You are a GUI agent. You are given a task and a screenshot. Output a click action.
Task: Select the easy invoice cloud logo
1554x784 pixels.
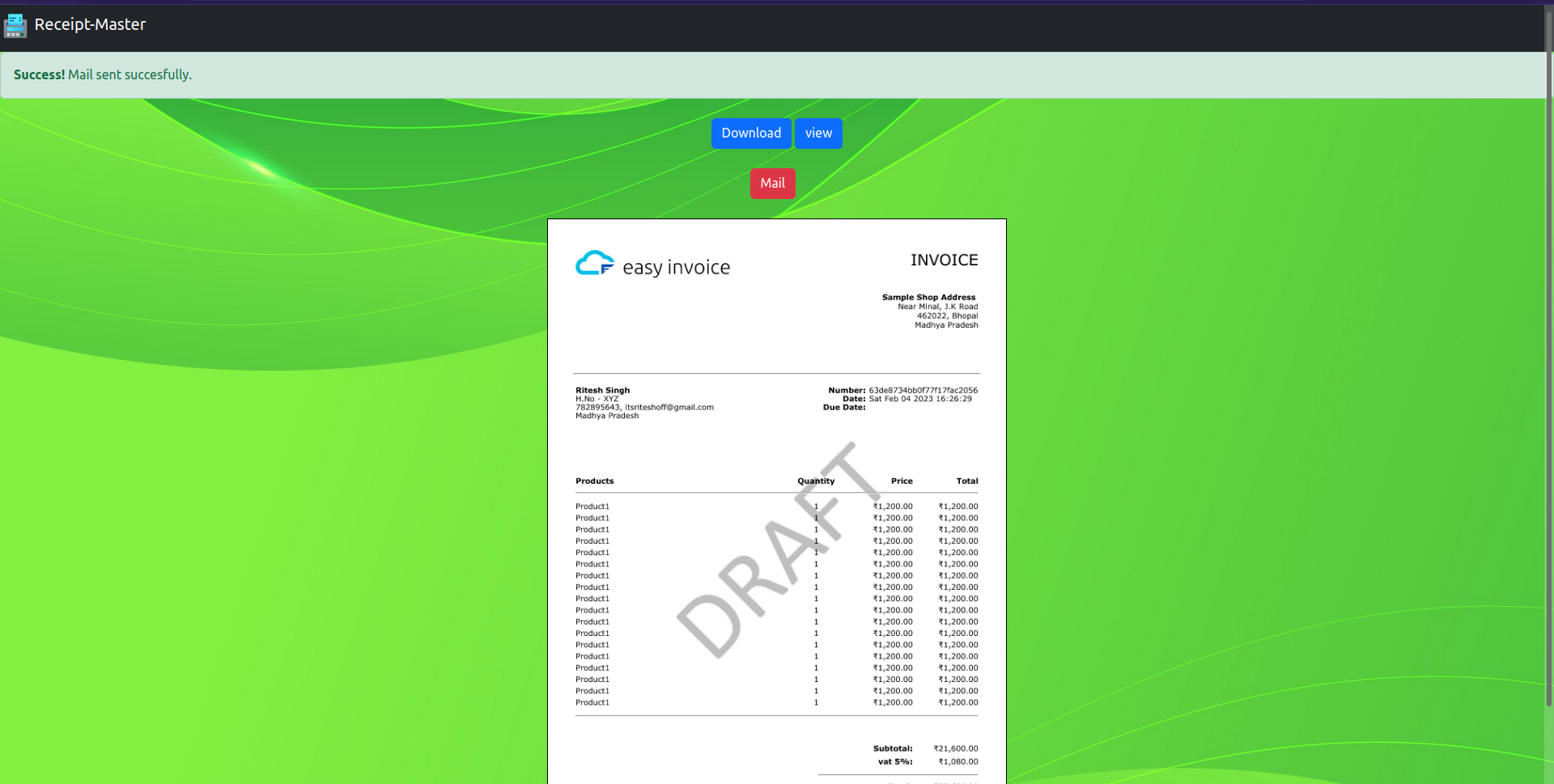pyautogui.click(x=593, y=264)
